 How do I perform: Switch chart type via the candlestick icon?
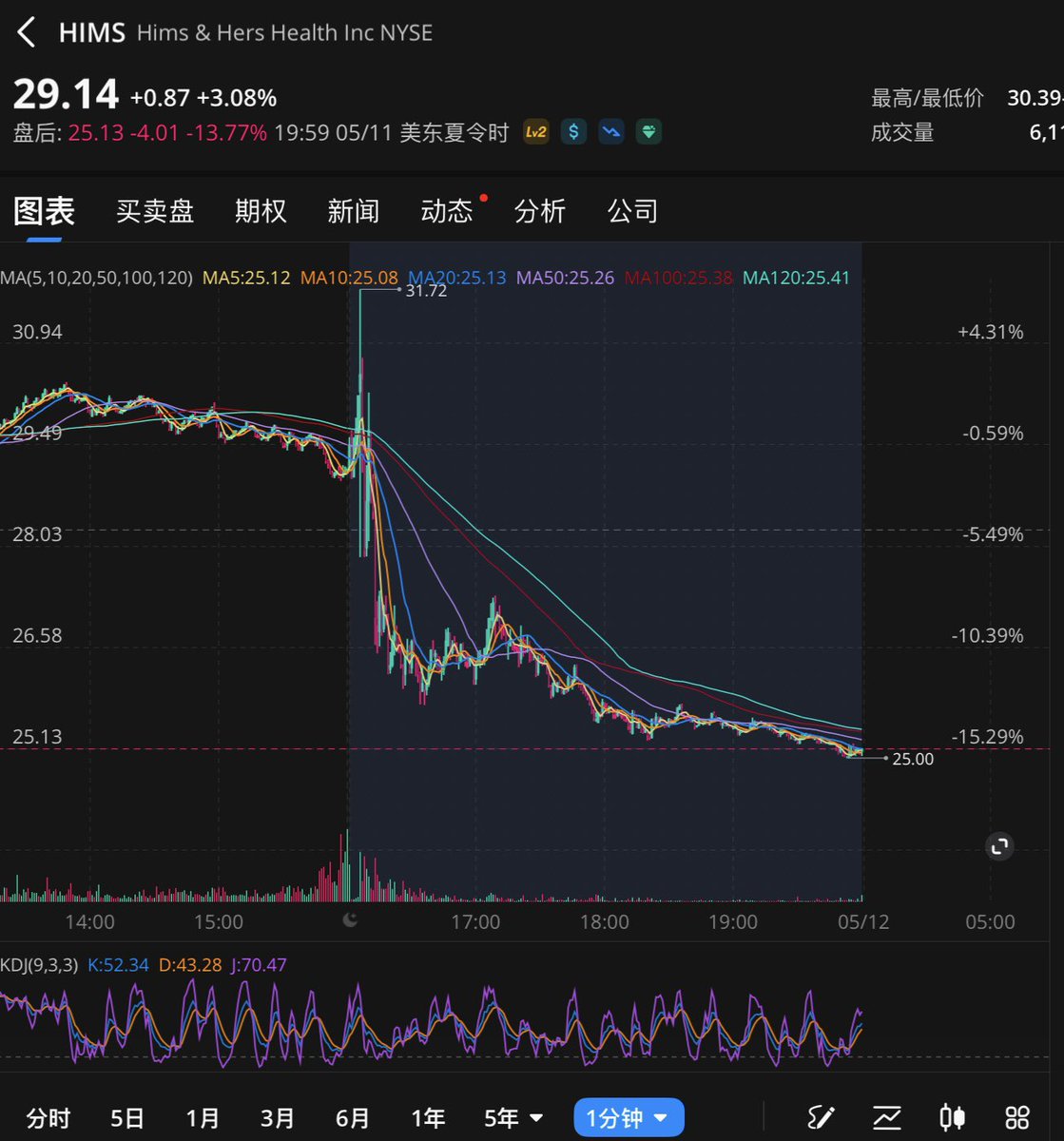coord(952,1117)
